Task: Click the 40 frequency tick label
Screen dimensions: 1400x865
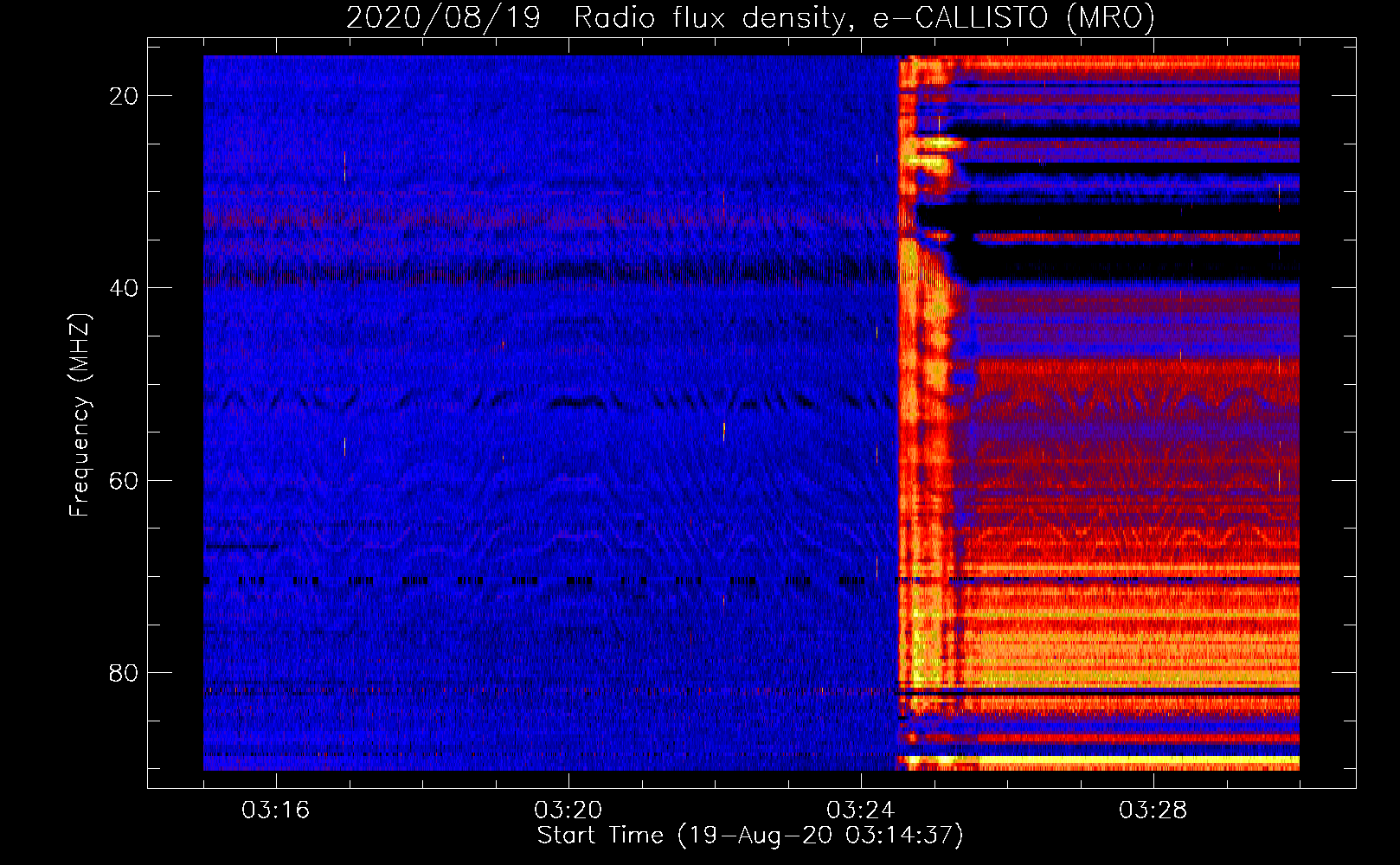Action: click(x=124, y=288)
